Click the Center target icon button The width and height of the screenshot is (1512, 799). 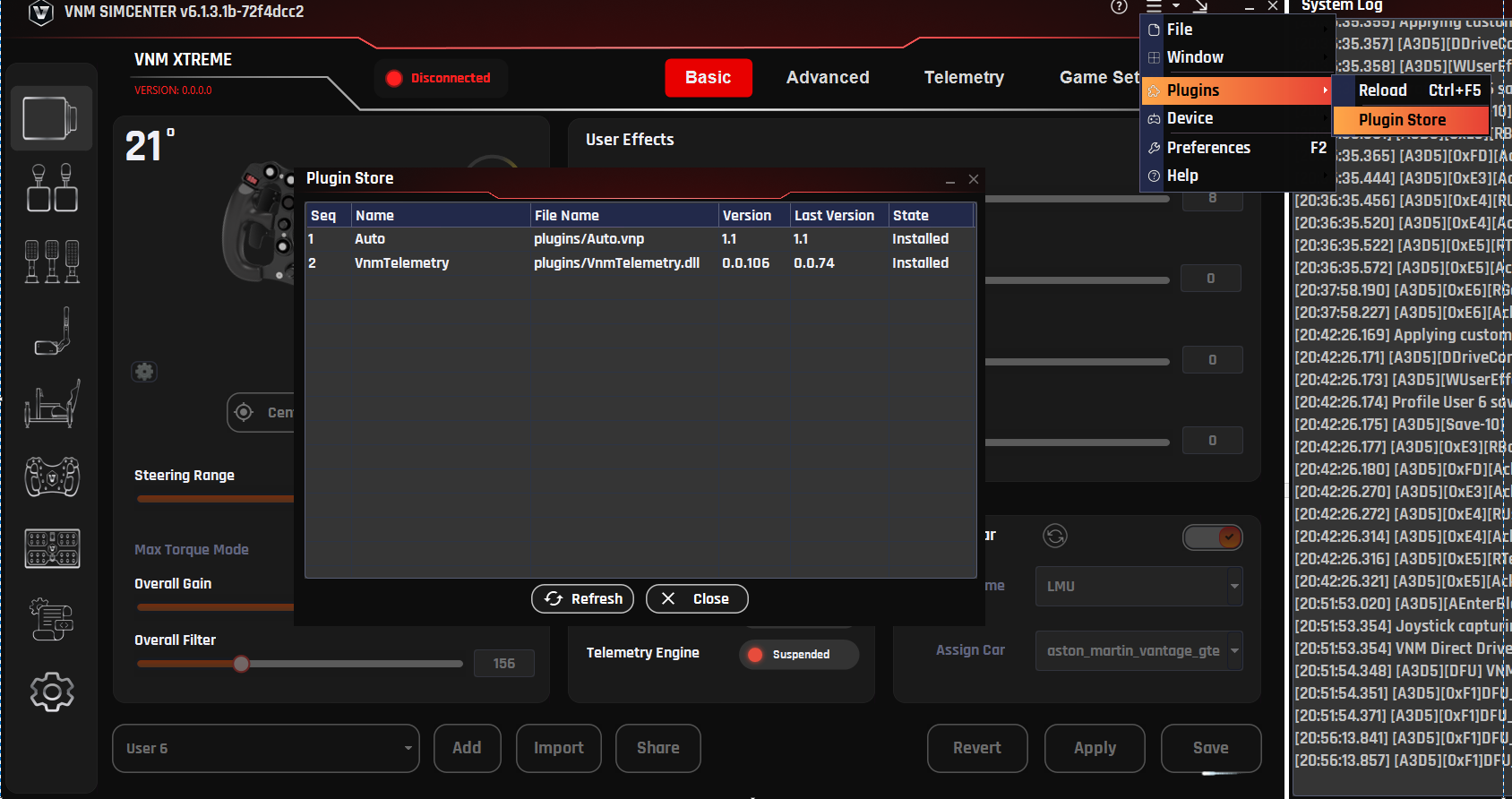pyautogui.click(x=244, y=412)
